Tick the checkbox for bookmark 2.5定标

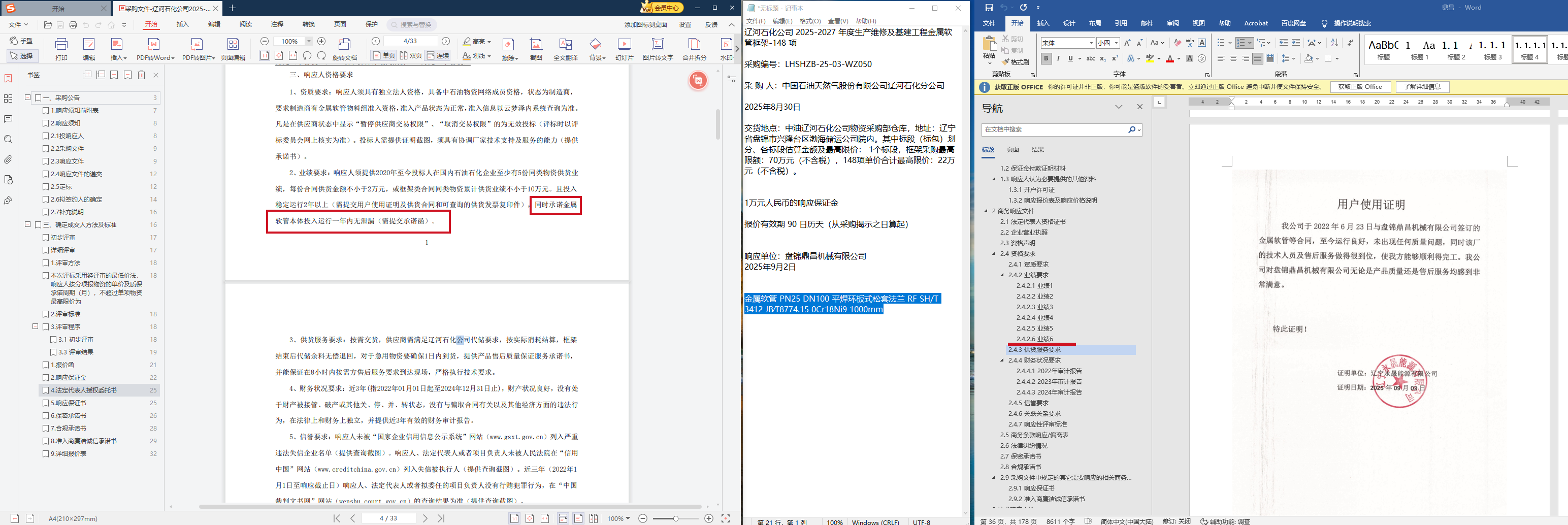[46, 187]
